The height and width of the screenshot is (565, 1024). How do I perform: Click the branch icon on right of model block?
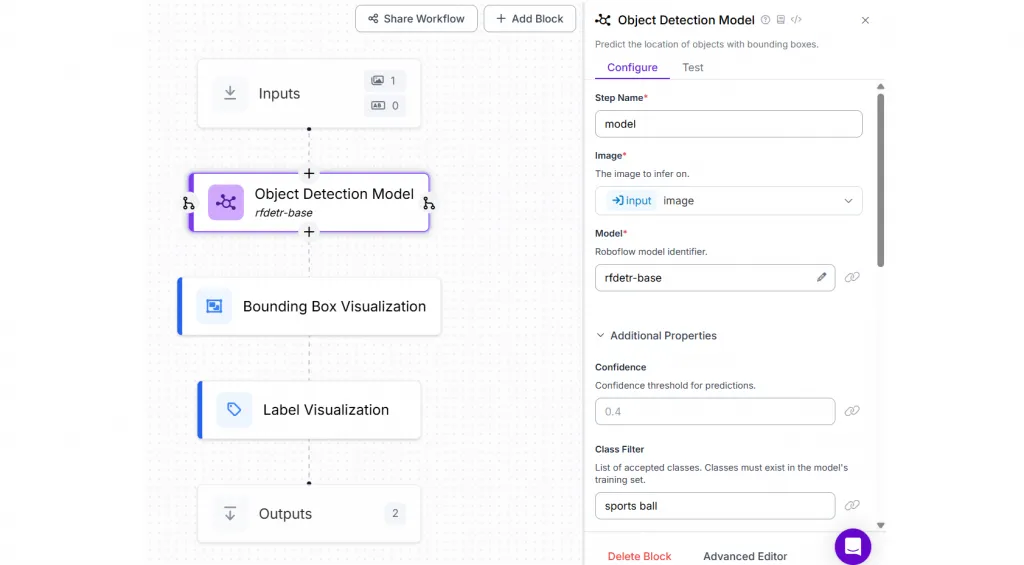(x=429, y=204)
